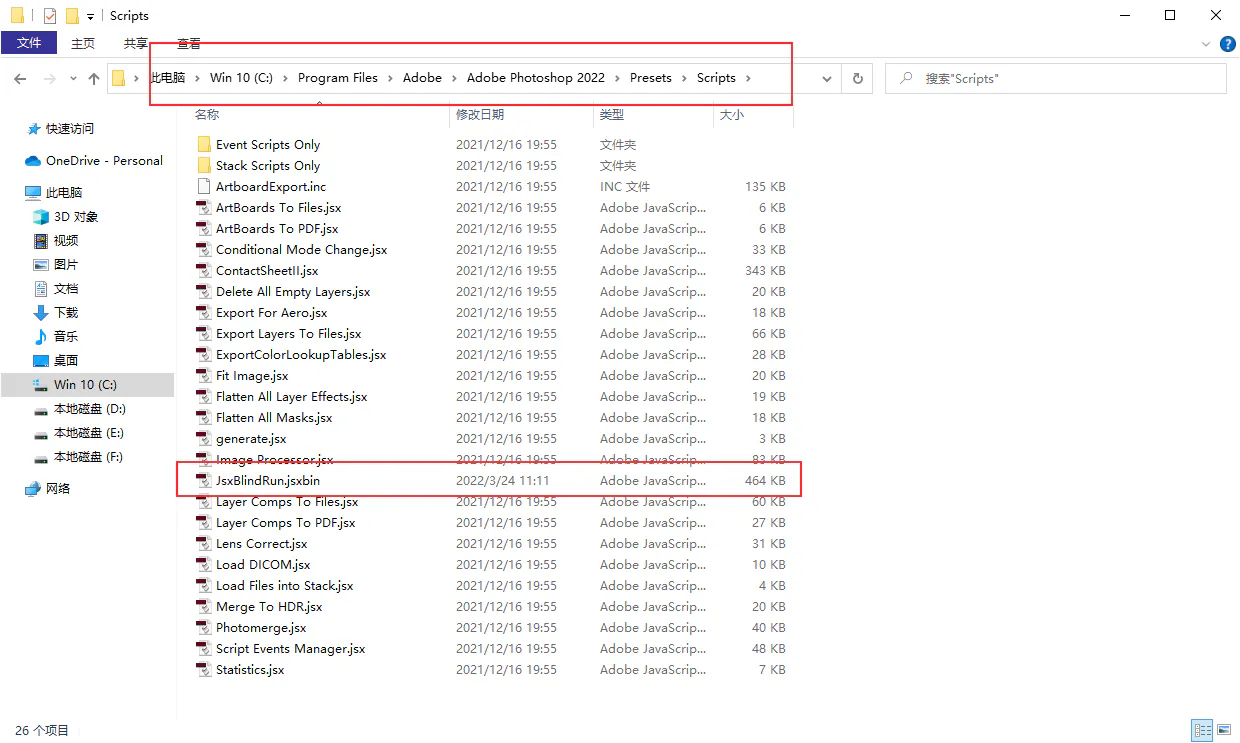
Task: Select the OneDrive - Personal cloud icon
Action: [33, 161]
